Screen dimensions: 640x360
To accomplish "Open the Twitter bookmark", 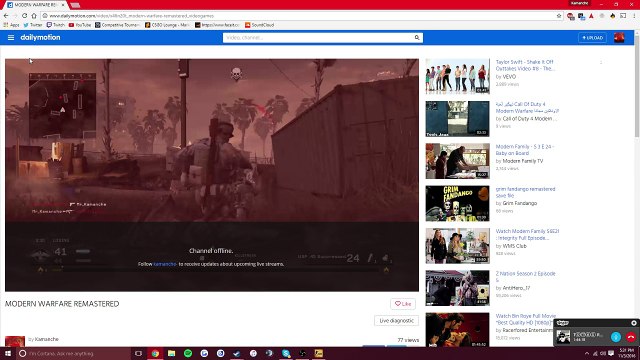I will [33, 25].
